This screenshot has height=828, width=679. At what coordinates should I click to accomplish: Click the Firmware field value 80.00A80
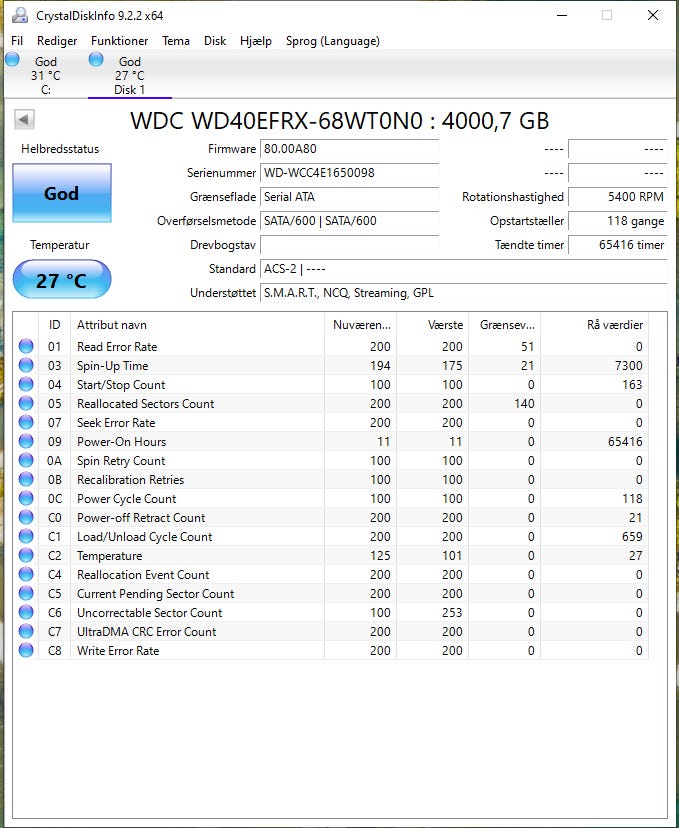coord(350,149)
